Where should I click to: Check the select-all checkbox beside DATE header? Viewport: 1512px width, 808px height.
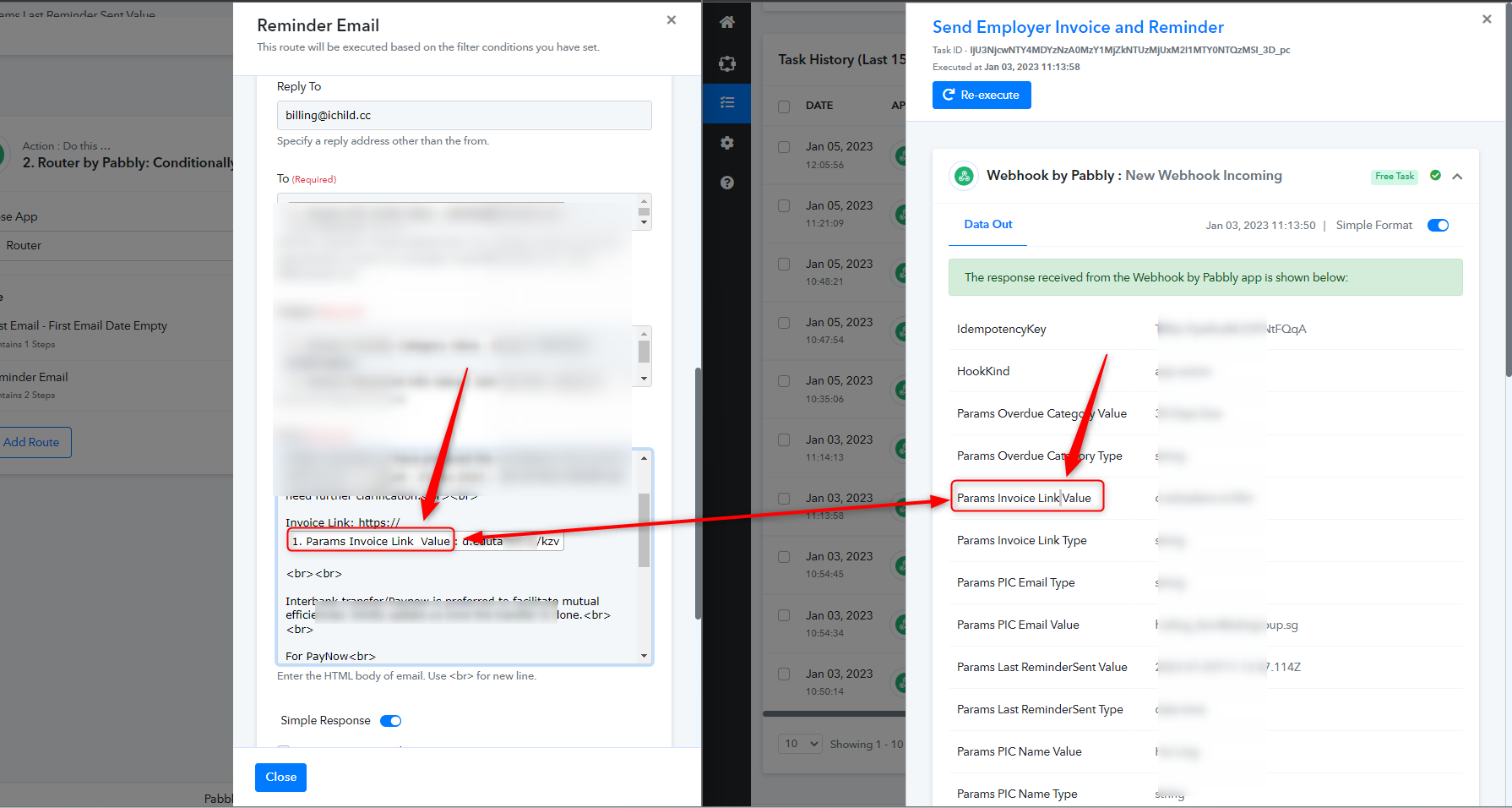784,106
